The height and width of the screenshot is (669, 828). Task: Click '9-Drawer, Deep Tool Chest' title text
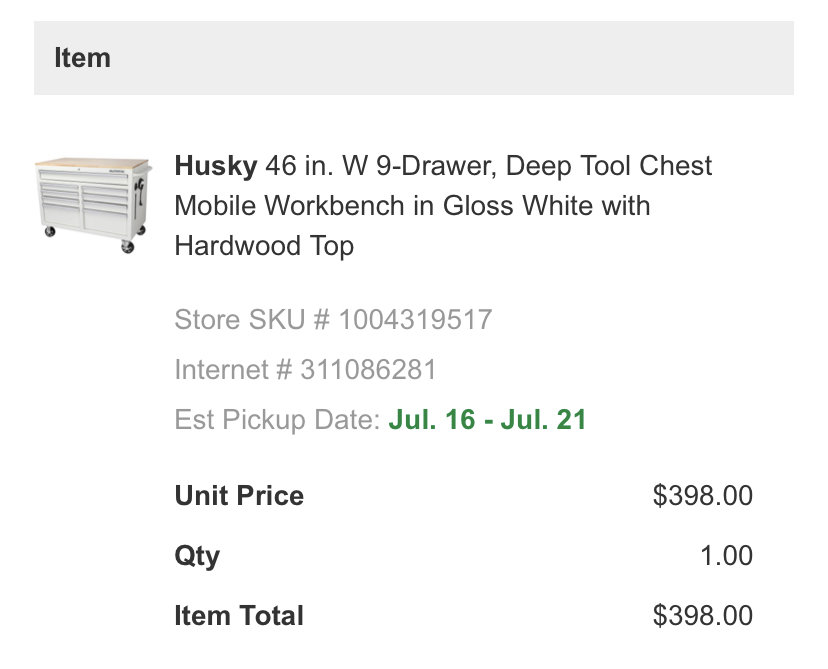pyautogui.click(x=544, y=166)
